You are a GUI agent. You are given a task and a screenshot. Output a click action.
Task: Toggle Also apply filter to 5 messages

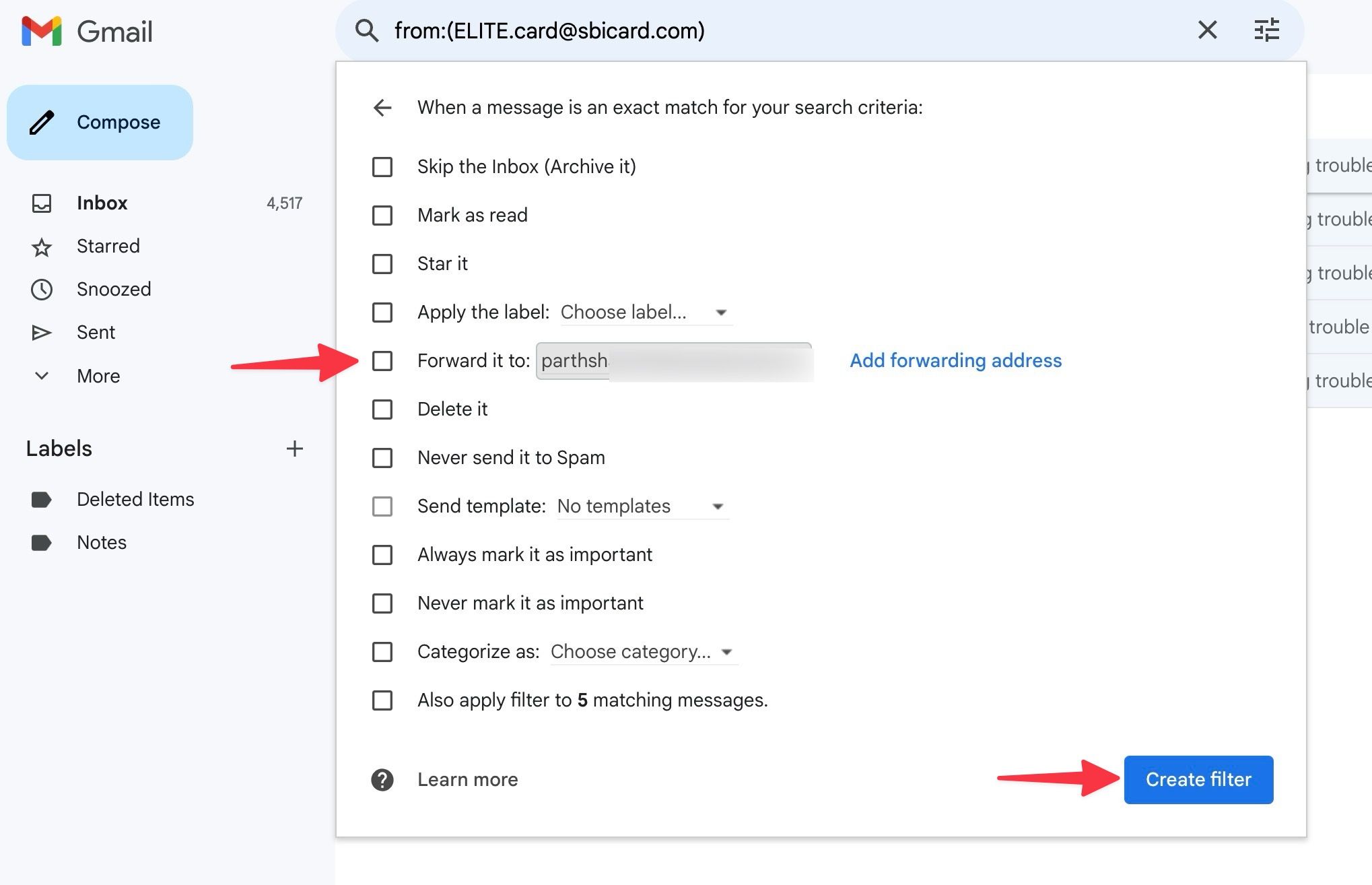(383, 700)
